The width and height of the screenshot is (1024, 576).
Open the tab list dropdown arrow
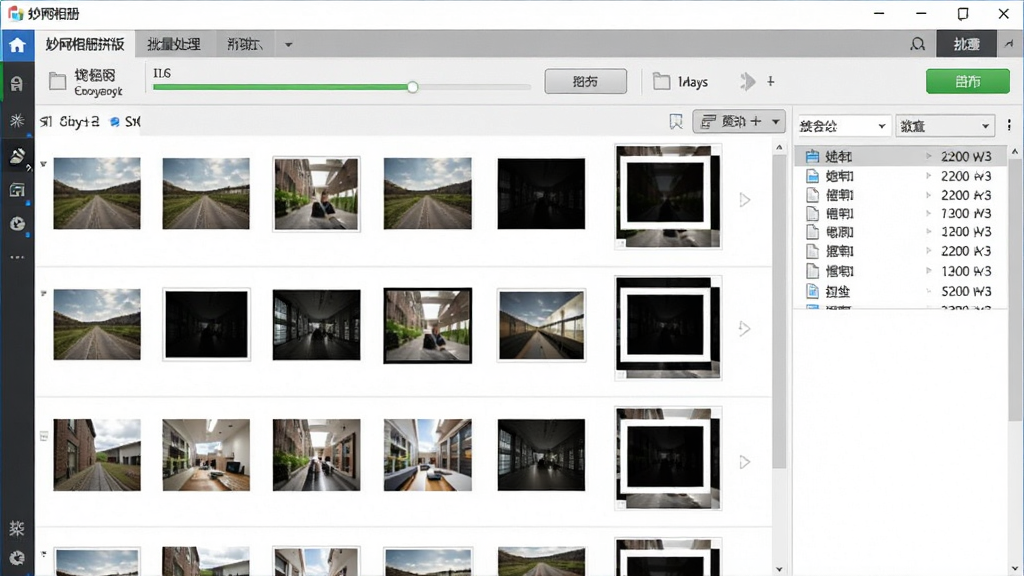(x=288, y=45)
